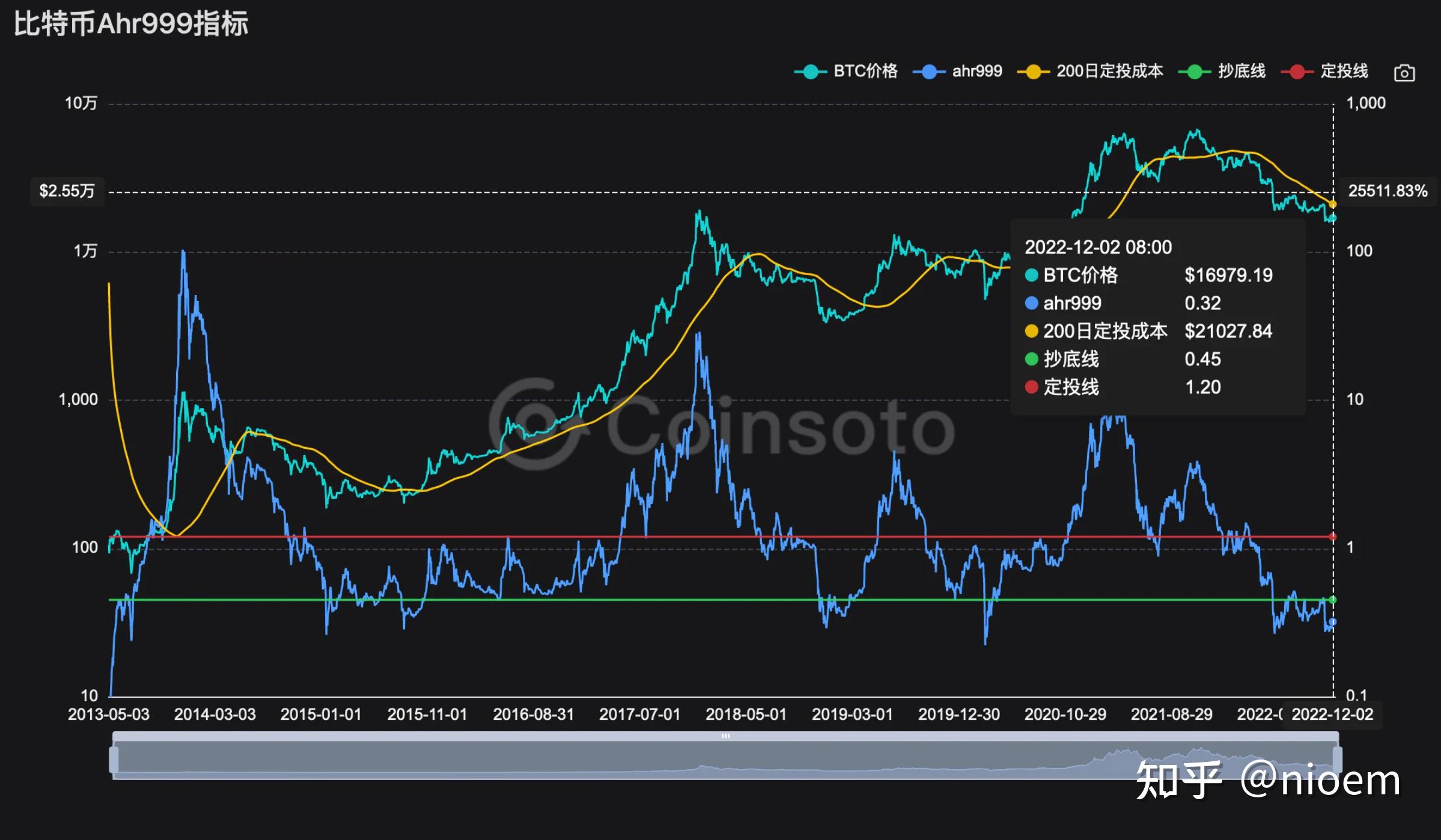Image resolution: width=1441 pixels, height=840 pixels.
Task: Click red 定投线 endpoint dot
Action: coord(1332,537)
